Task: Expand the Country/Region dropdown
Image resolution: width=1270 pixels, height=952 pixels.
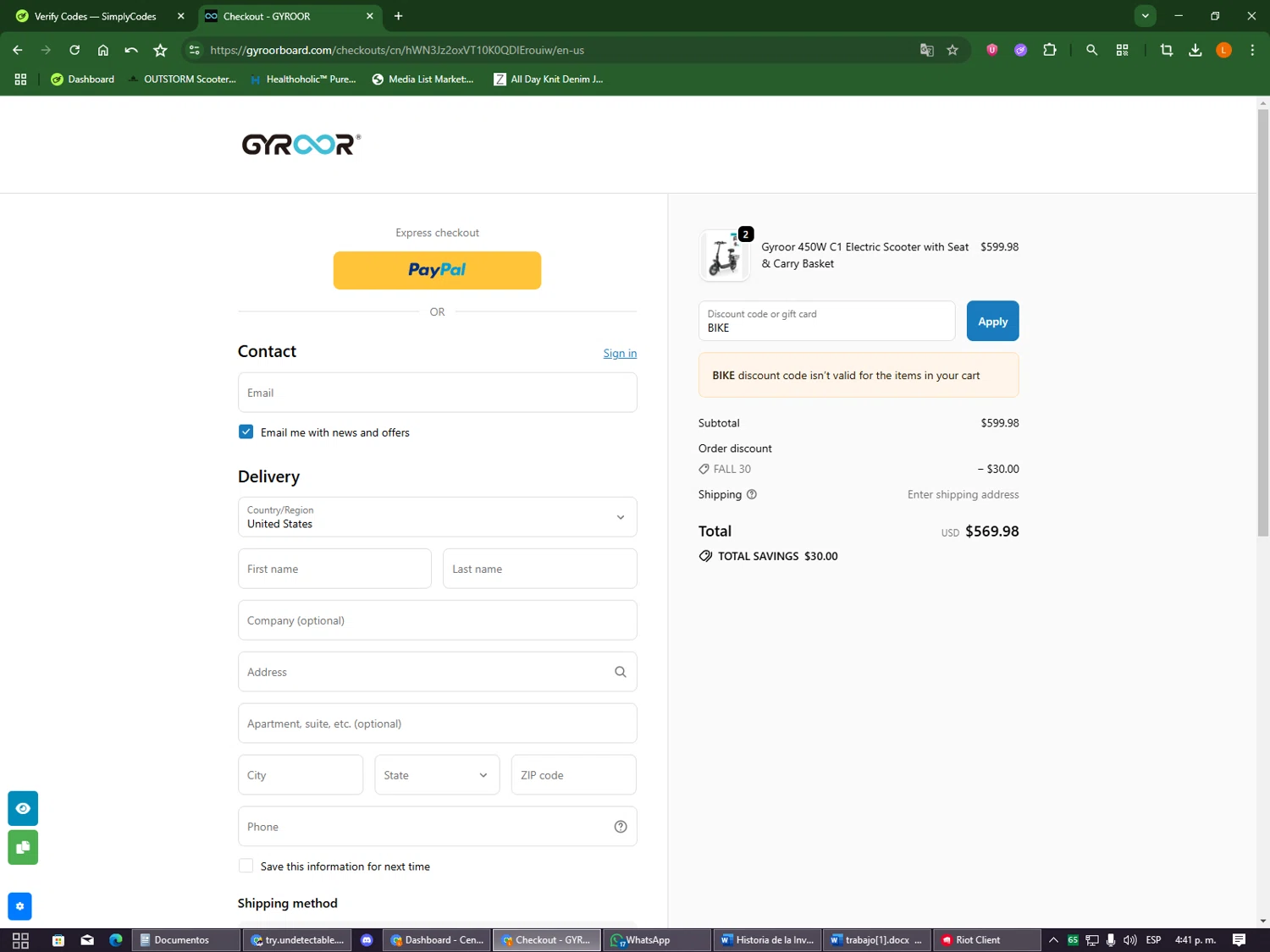Action: coord(437,517)
